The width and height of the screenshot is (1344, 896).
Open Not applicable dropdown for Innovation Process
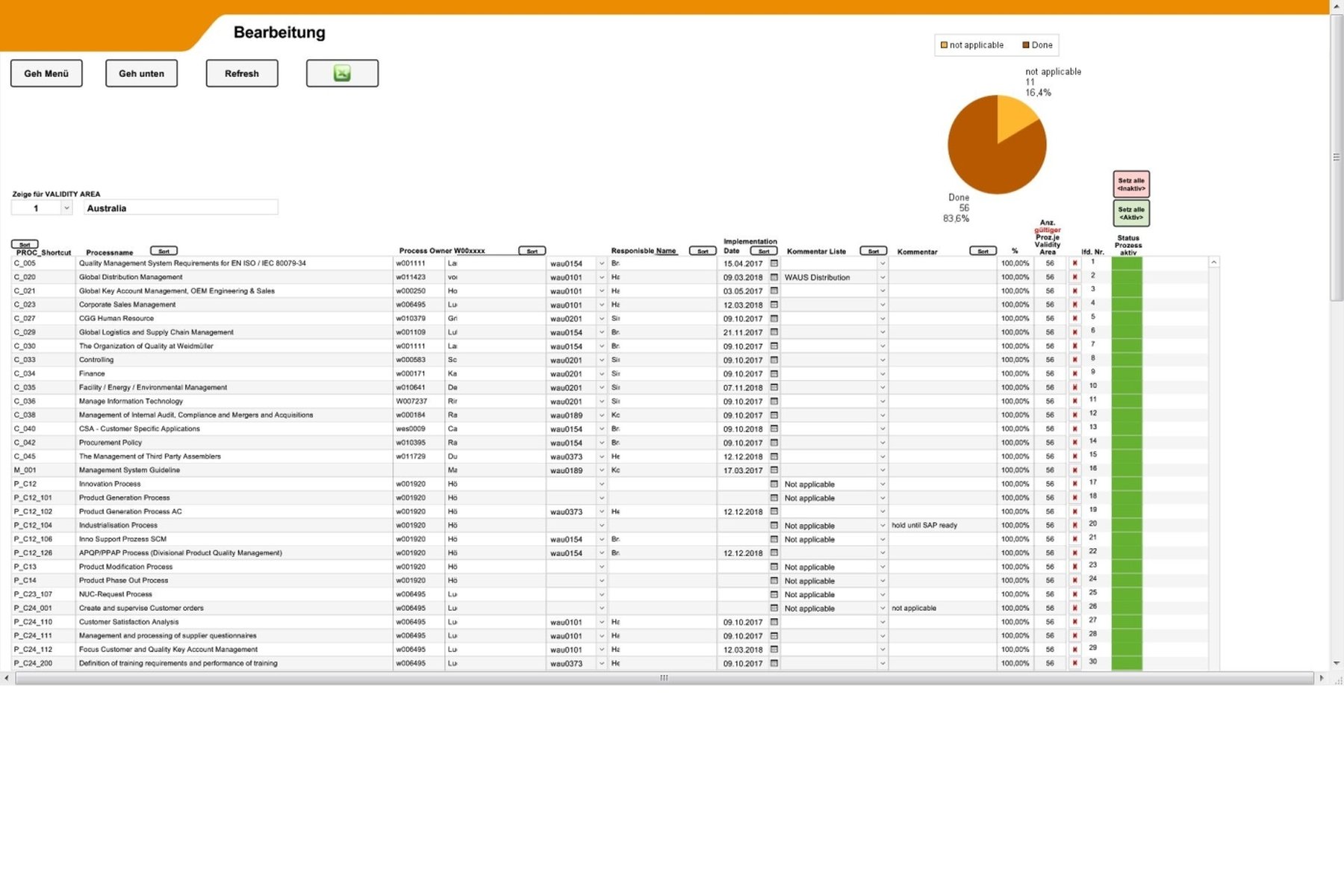coord(882,484)
